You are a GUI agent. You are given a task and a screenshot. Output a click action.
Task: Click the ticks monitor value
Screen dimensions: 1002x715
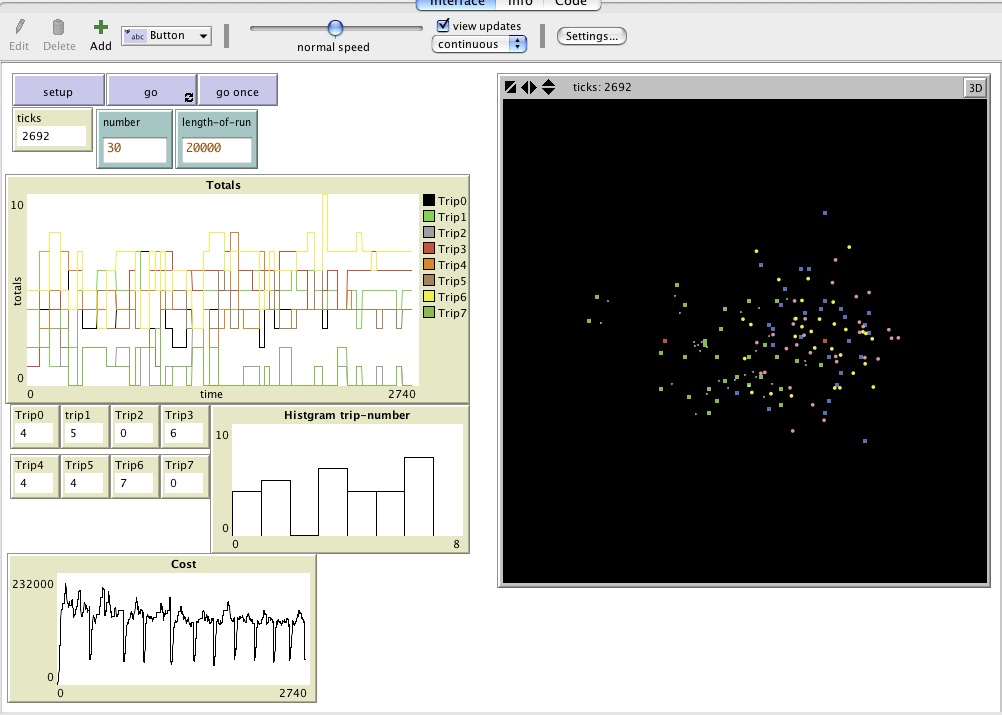pyautogui.click(x=50, y=136)
